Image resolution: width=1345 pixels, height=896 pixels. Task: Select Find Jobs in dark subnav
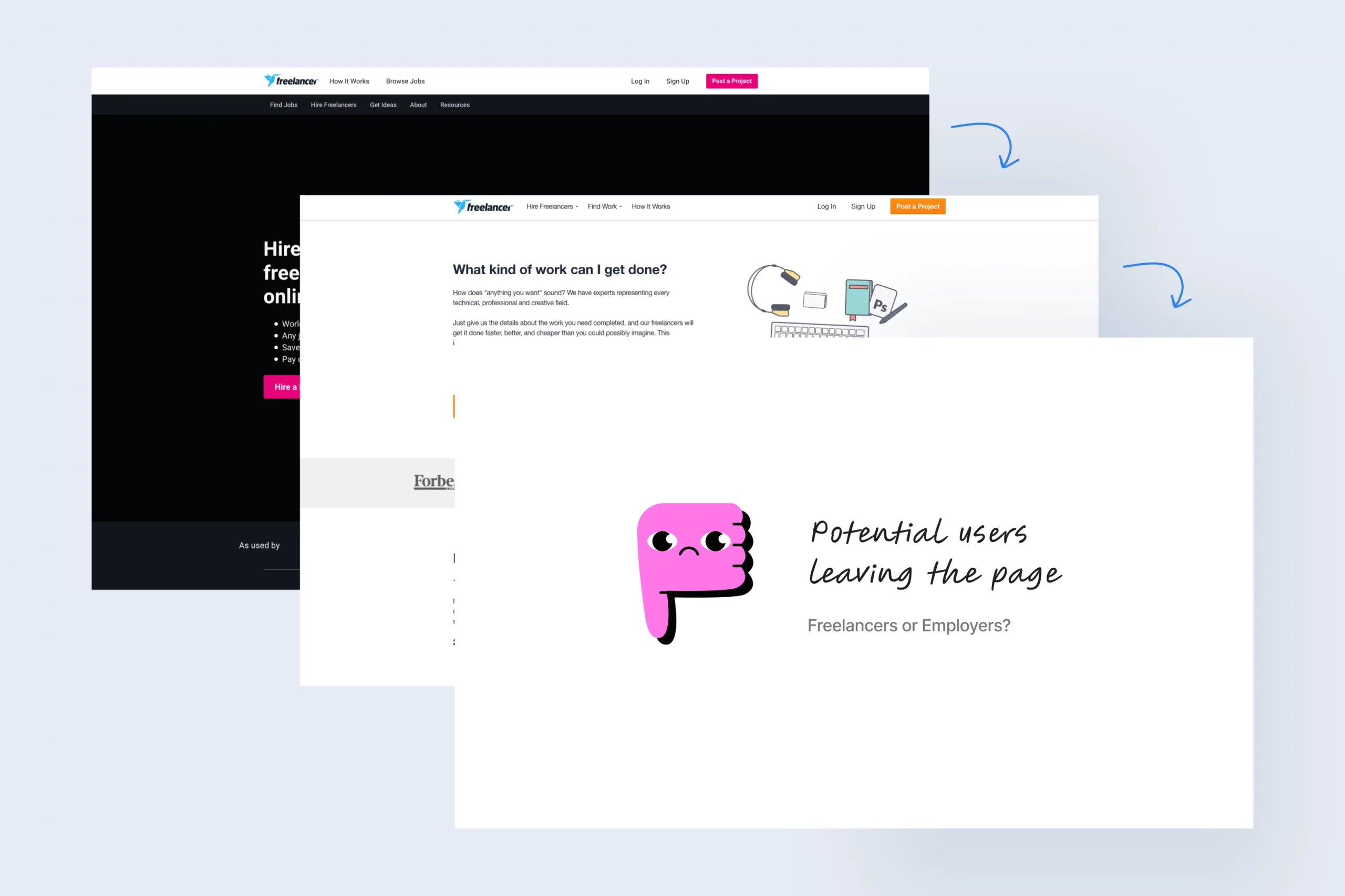click(284, 105)
